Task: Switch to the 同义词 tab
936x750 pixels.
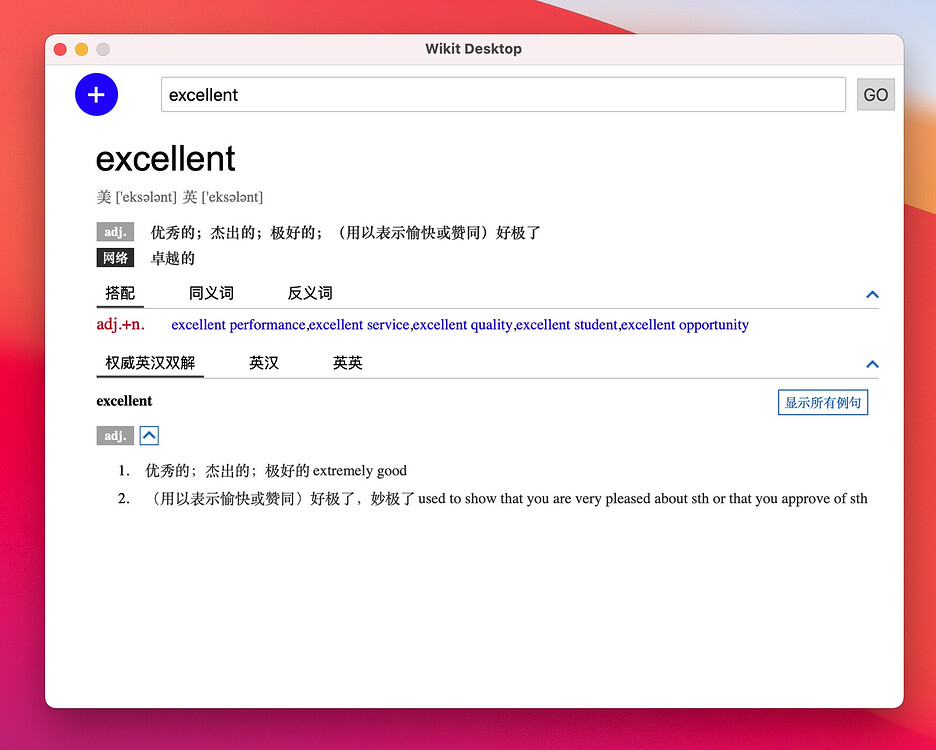Action: (x=210, y=293)
